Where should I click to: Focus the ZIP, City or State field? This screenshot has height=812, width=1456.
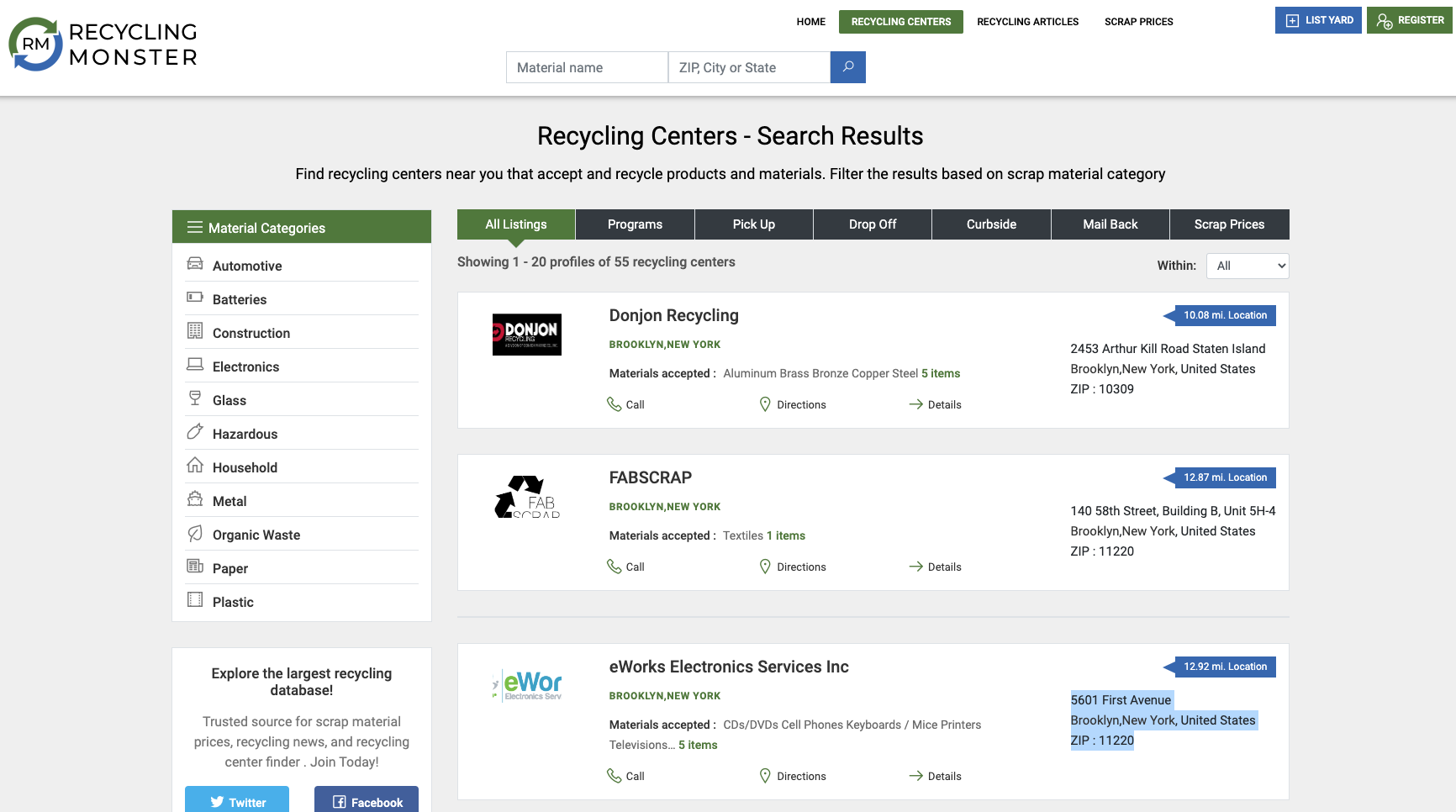[749, 67]
